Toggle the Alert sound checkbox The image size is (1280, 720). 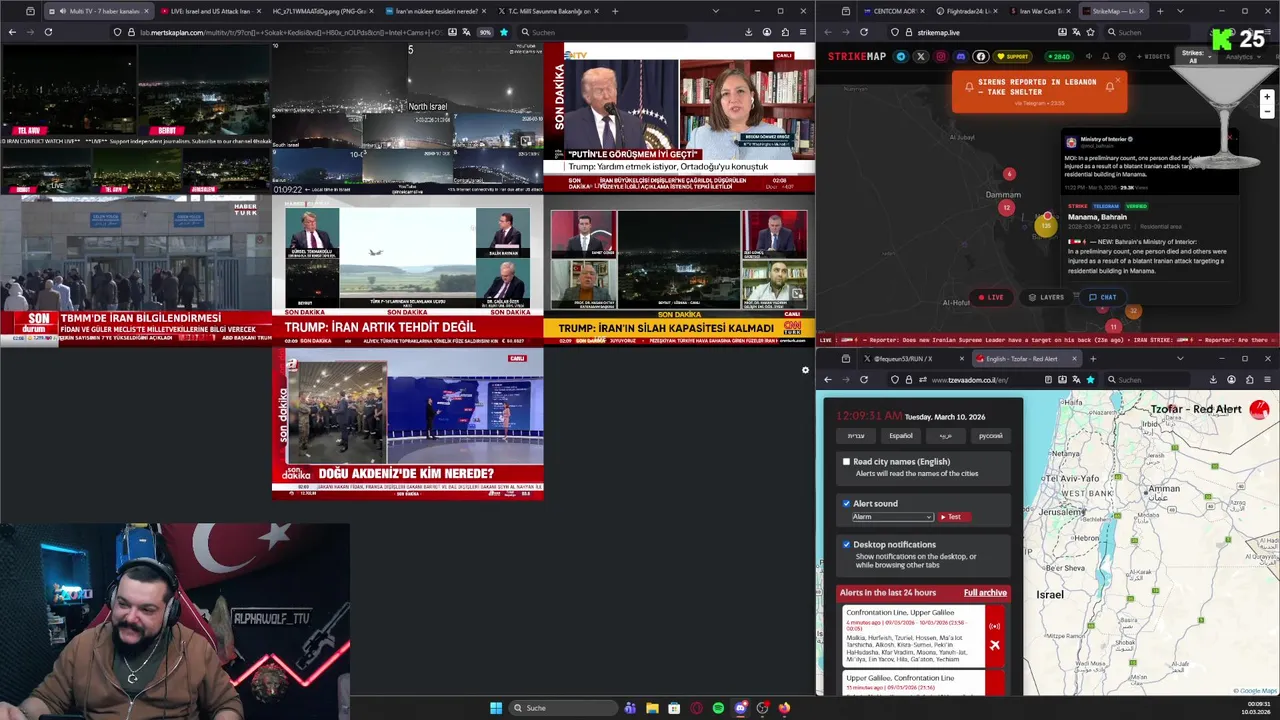(846, 504)
